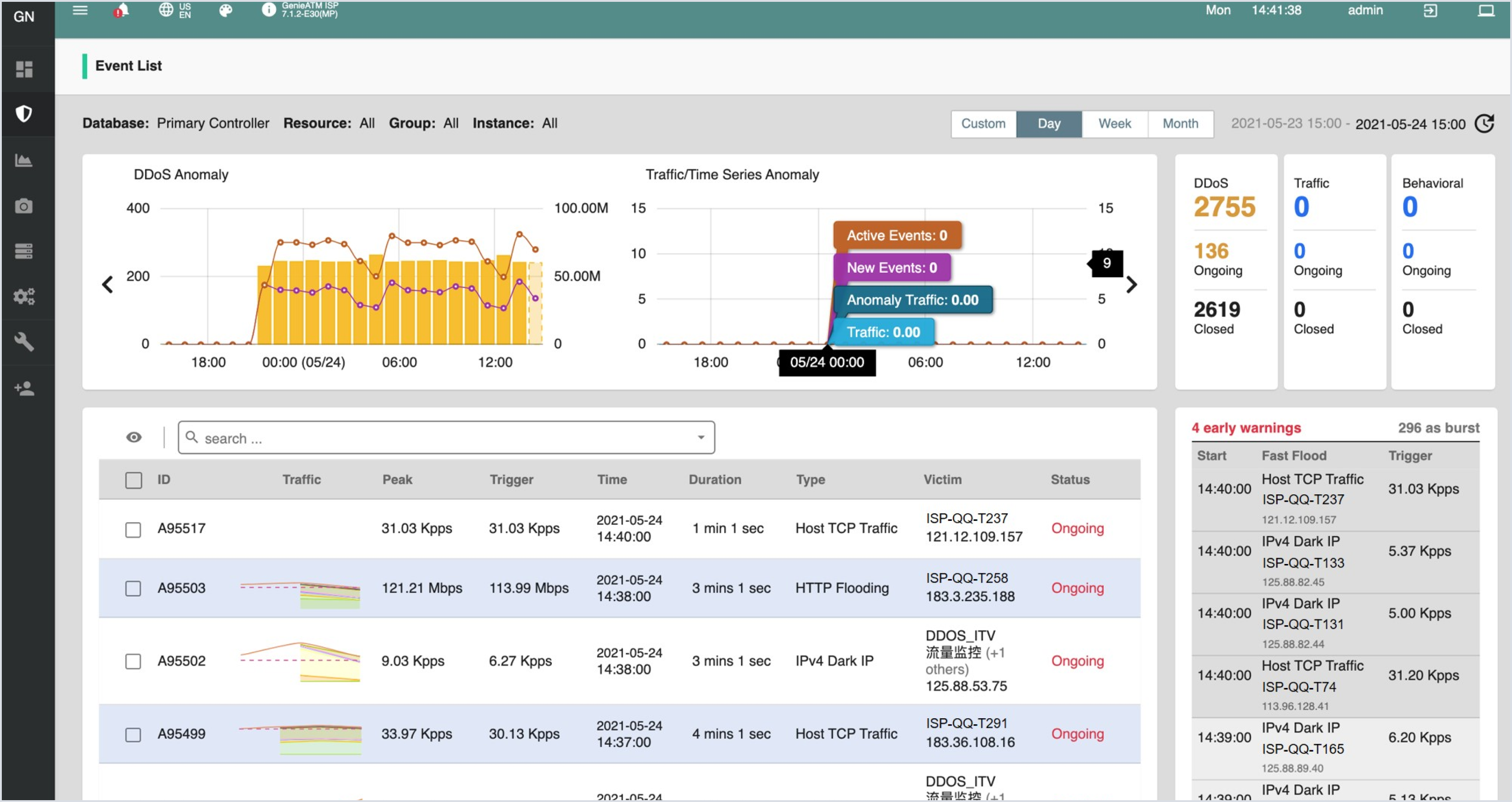
Task: Click the admin user label
Action: [x=1365, y=10]
